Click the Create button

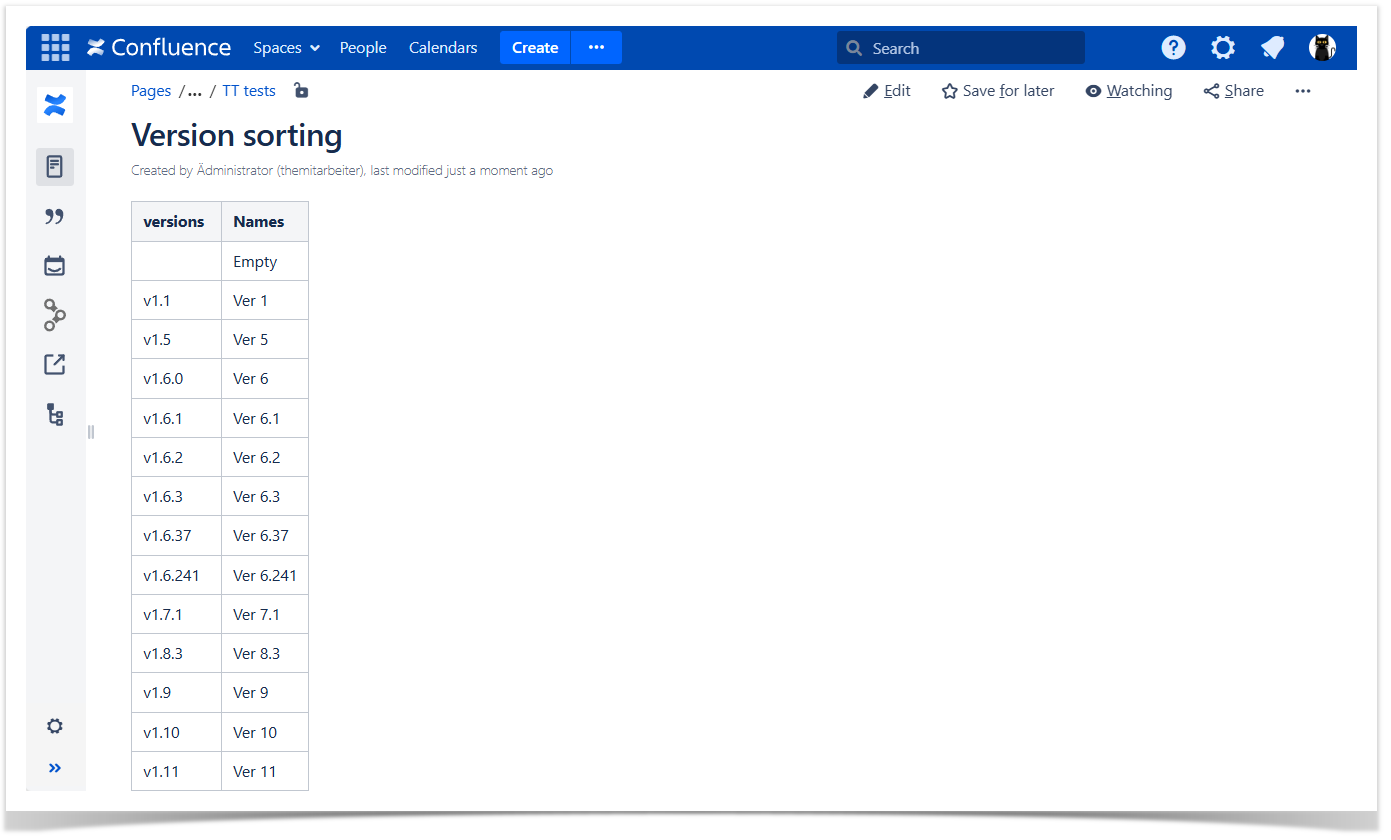(535, 48)
